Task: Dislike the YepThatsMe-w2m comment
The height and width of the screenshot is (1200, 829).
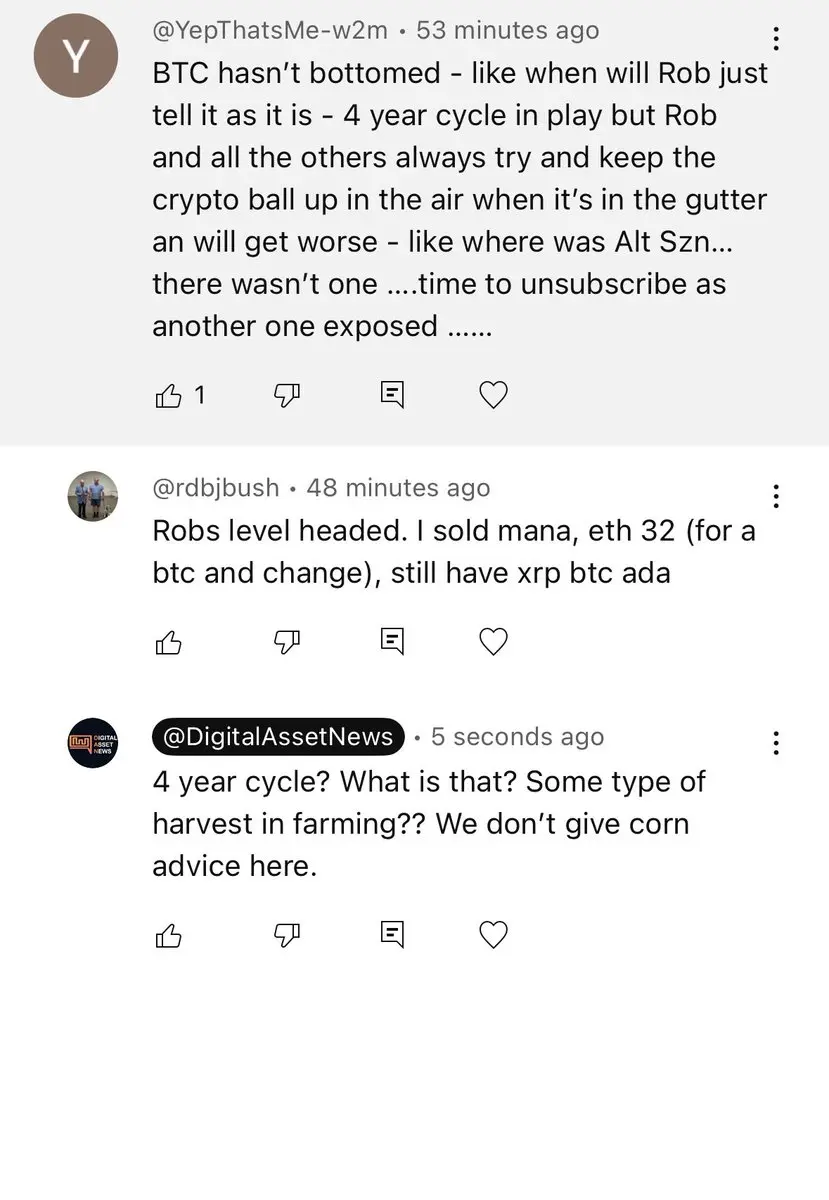Action: click(287, 396)
